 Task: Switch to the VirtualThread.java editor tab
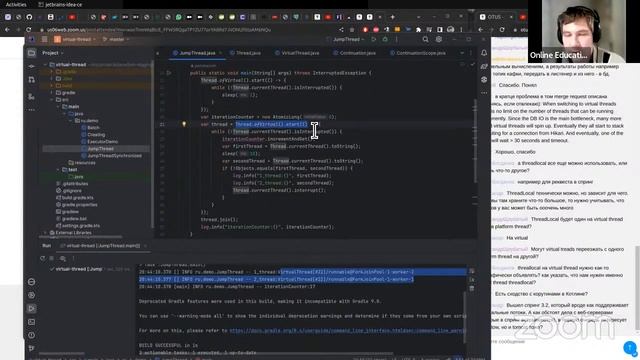click(x=298, y=53)
